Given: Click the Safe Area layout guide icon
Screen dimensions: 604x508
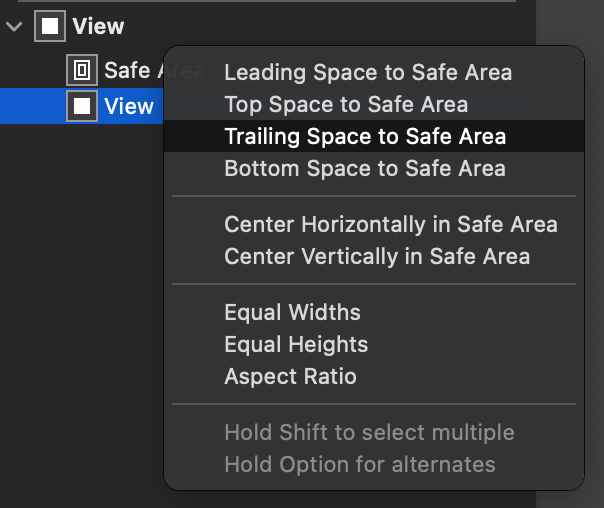Looking at the screenshot, I should [x=82, y=70].
